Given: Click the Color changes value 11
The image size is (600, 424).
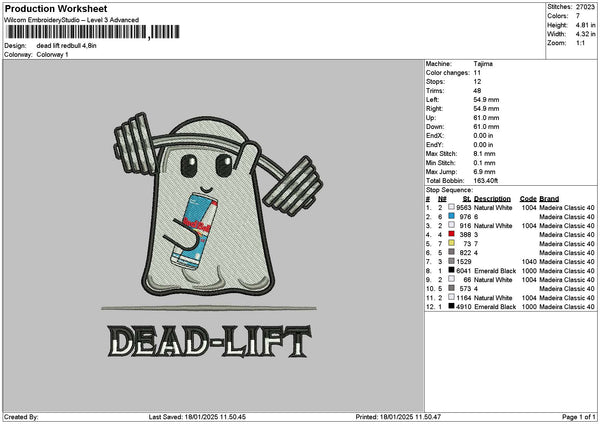Looking at the screenshot, I should 477,73.
